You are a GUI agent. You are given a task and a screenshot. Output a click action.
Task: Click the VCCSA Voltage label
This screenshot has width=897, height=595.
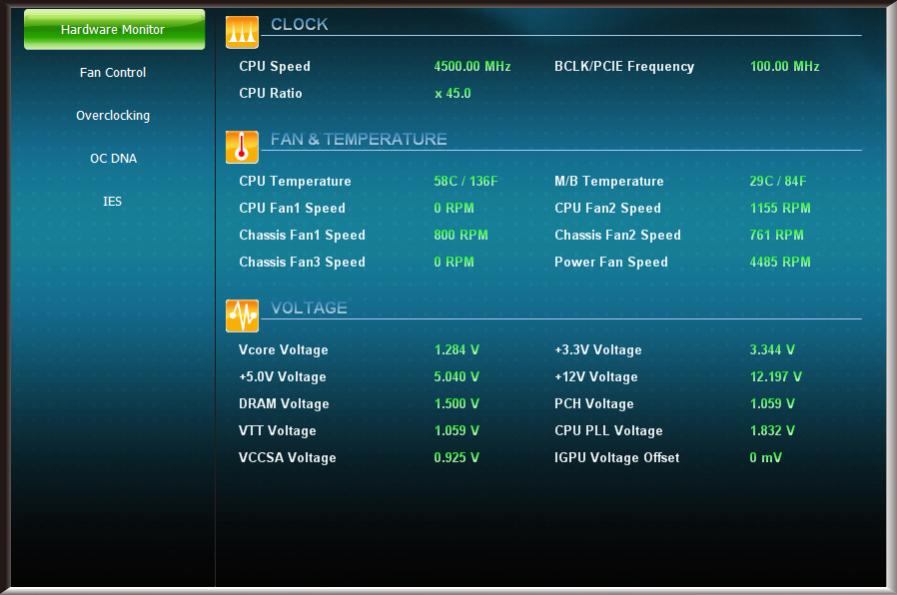point(287,458)
